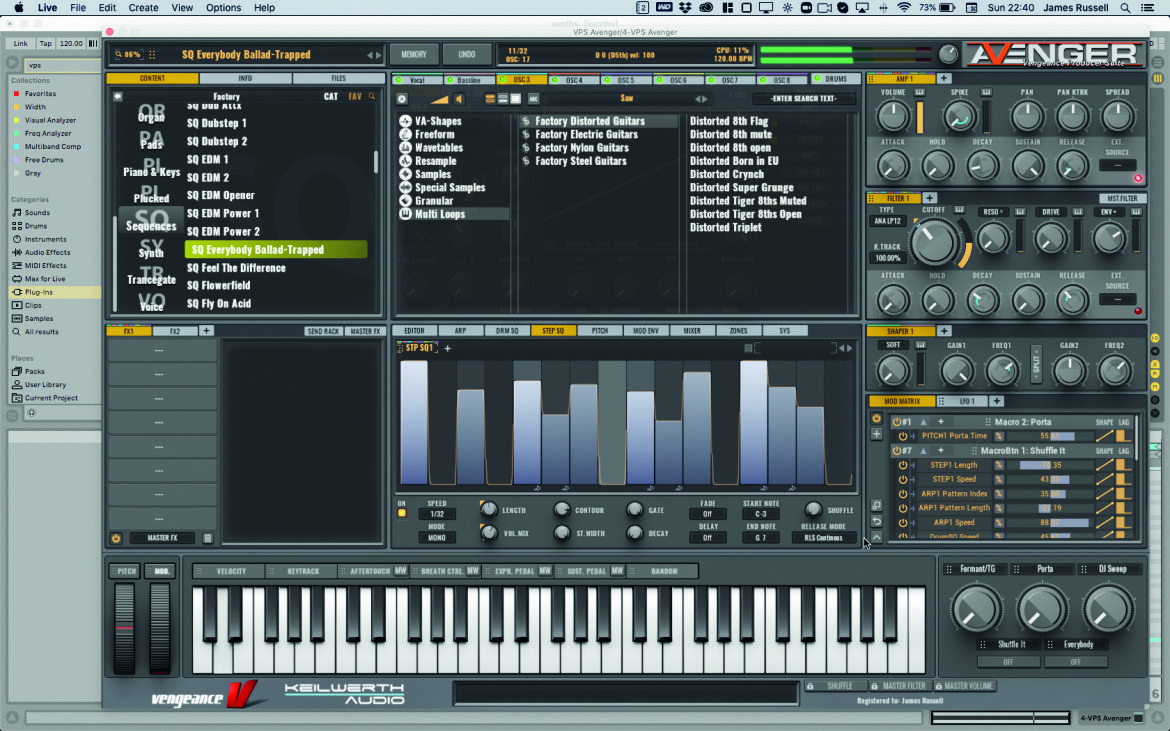Add a new mod matrix slot plus icon
The height and width of the screenshot is (731, 1170).
pos(876,434)
